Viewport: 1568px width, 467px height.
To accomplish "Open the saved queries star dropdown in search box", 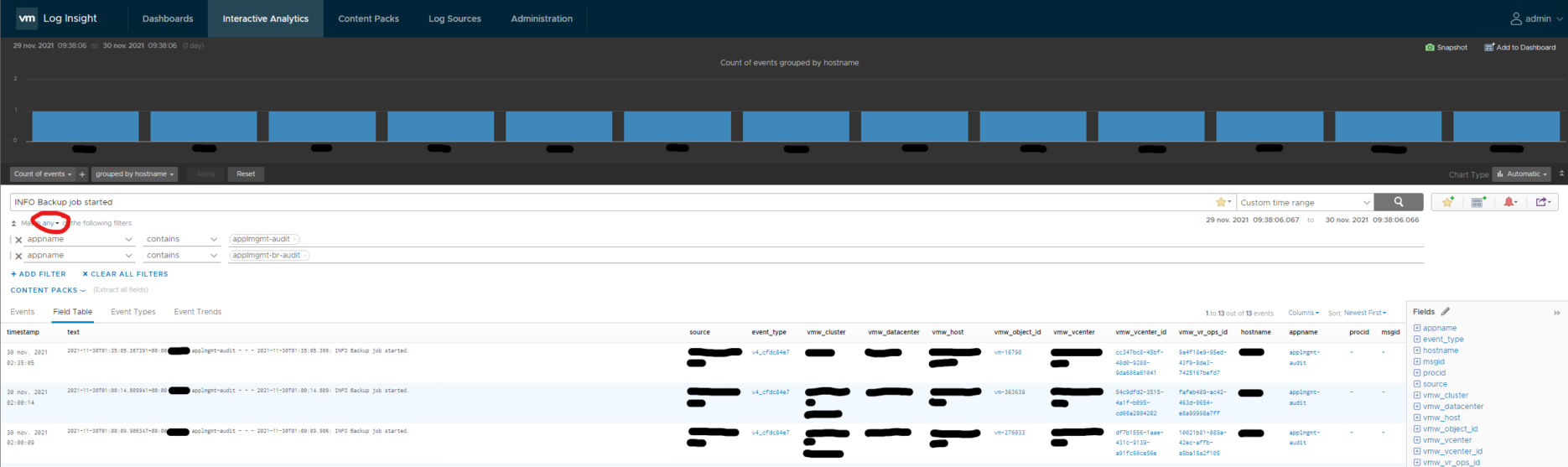I will click(x=1223, y=202).
